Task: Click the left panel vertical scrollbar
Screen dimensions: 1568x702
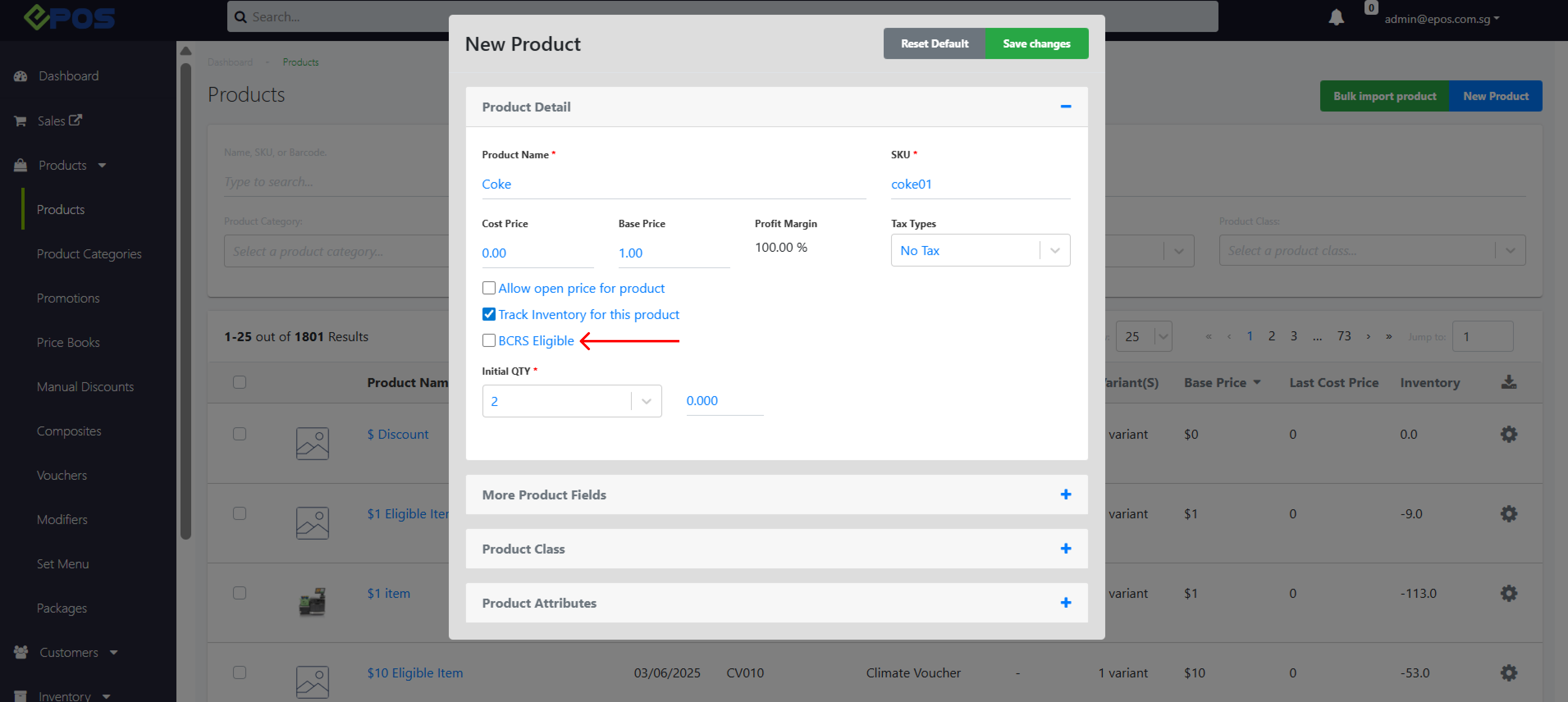Action: click(x=186, y=301)
